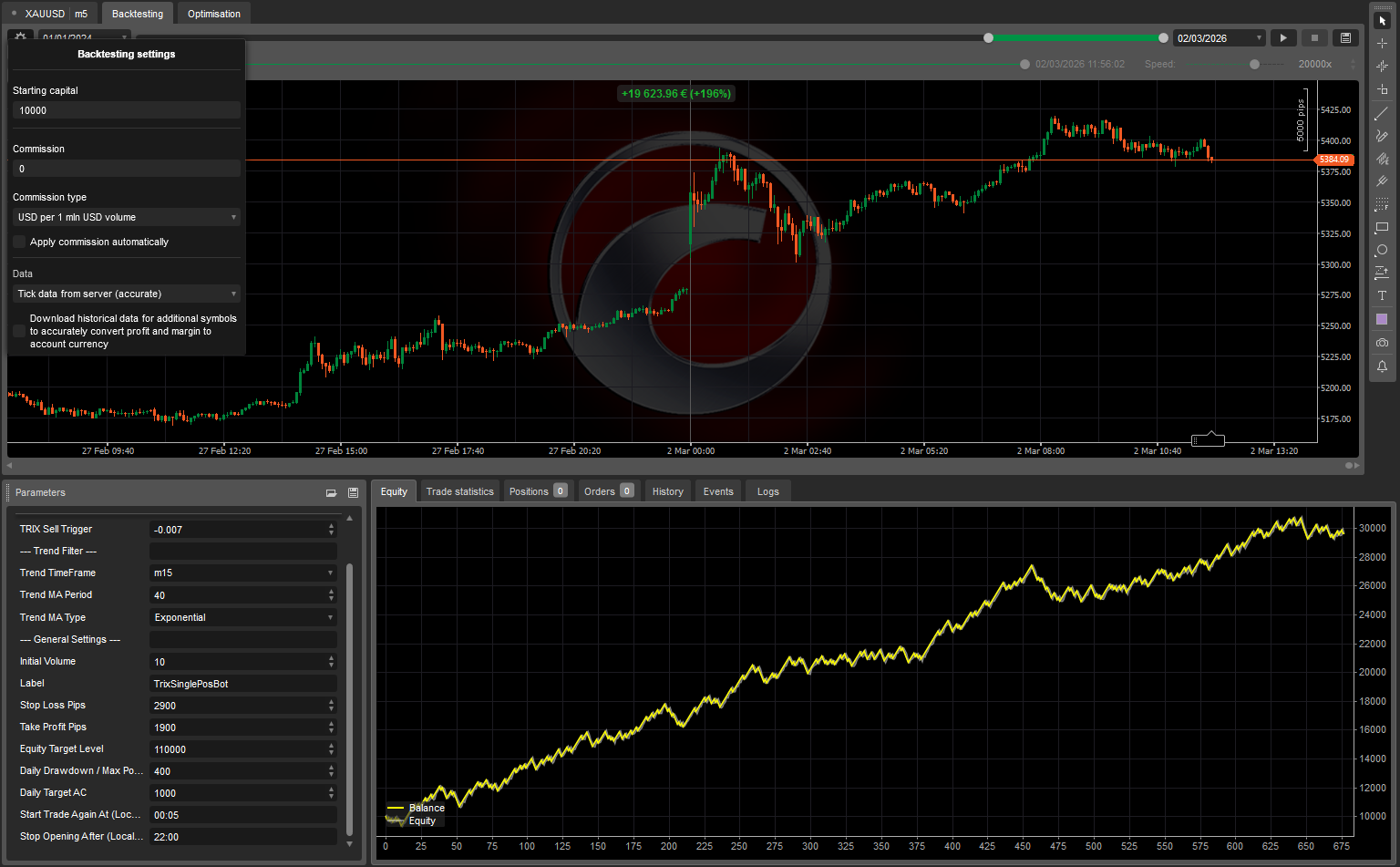This screenshot has width=1400, height=867.
Task: Take a chart snapshot with camera icon
Action: 1382,343
